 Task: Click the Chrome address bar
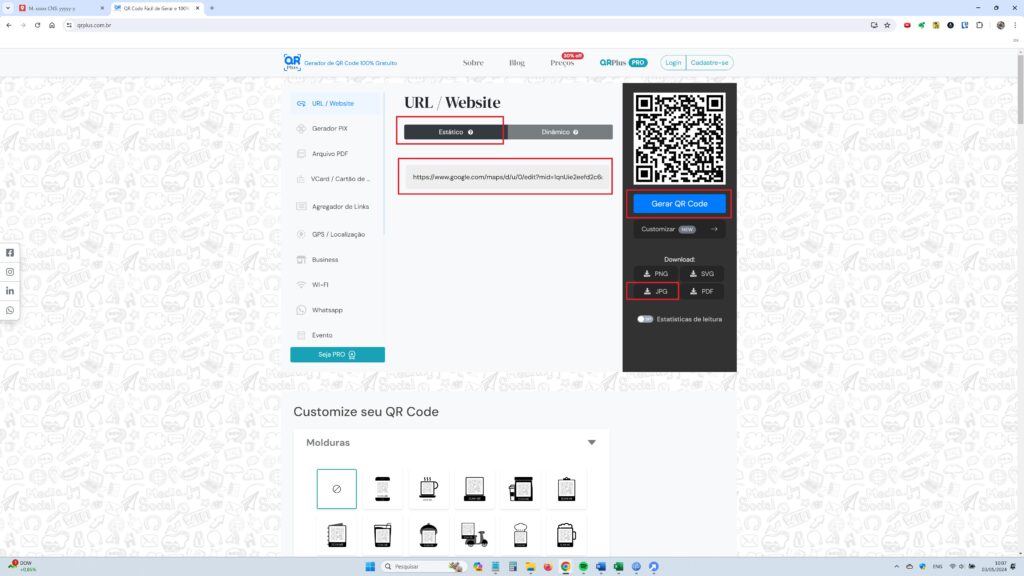470,25
